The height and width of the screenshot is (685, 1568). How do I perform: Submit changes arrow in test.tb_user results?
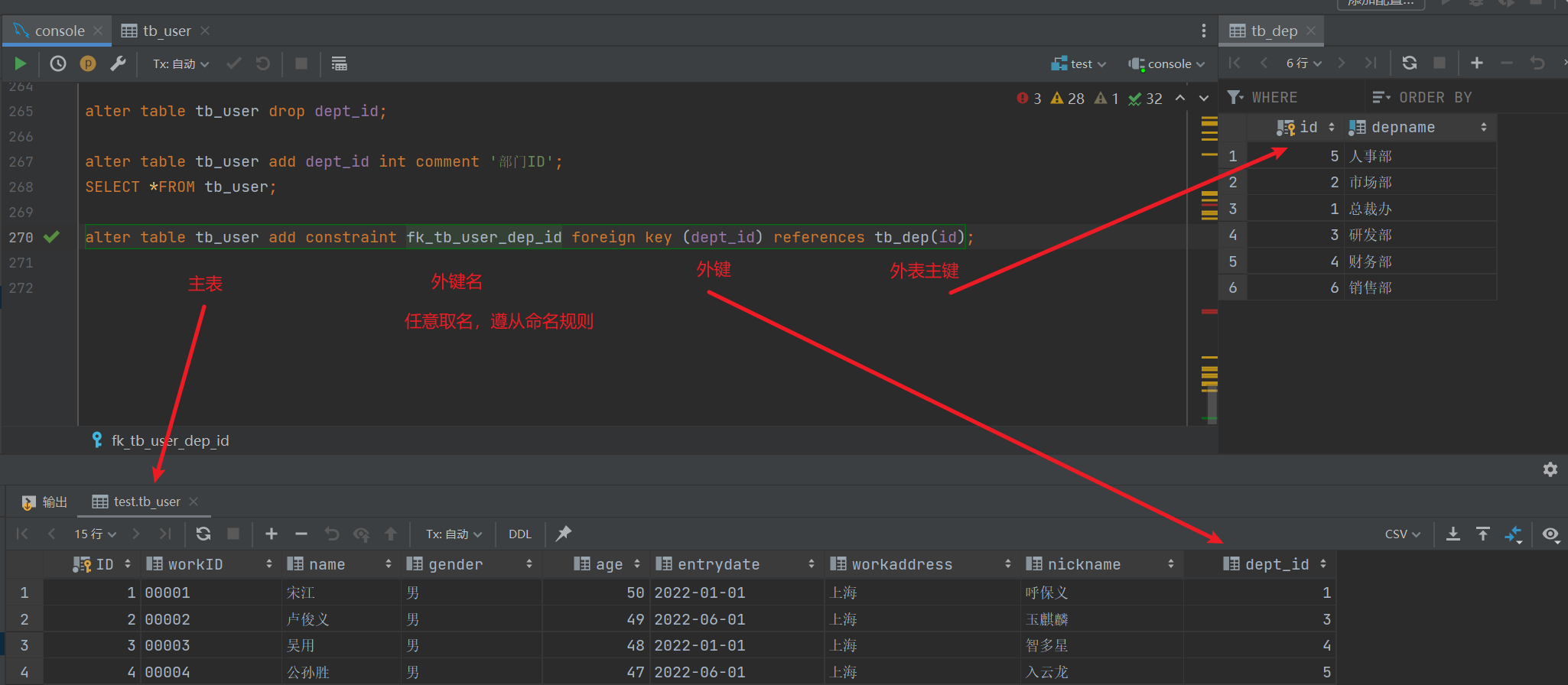391,534
